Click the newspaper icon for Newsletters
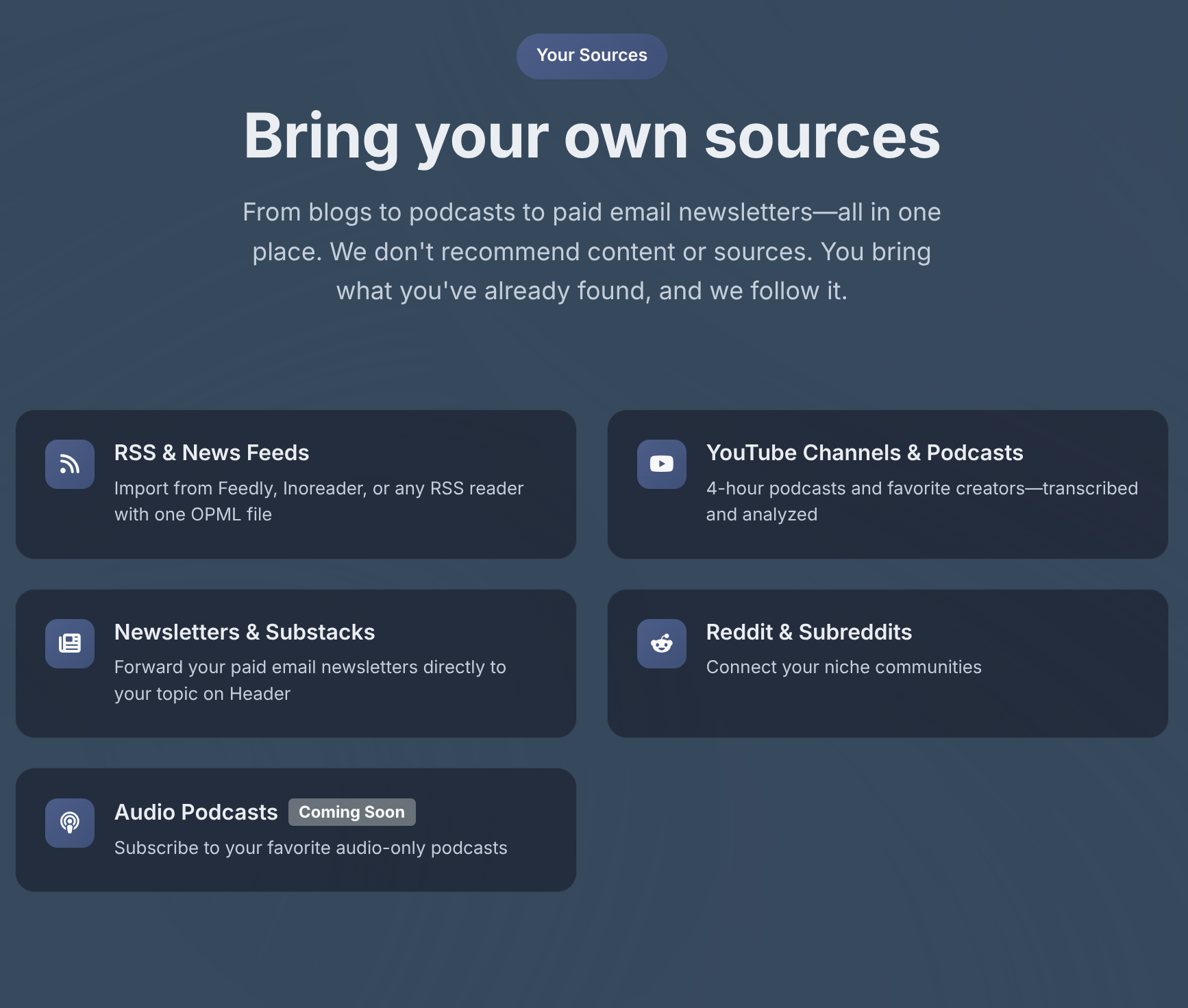The height and width of the screenshot is (1008, 1188). coord(69,643)
